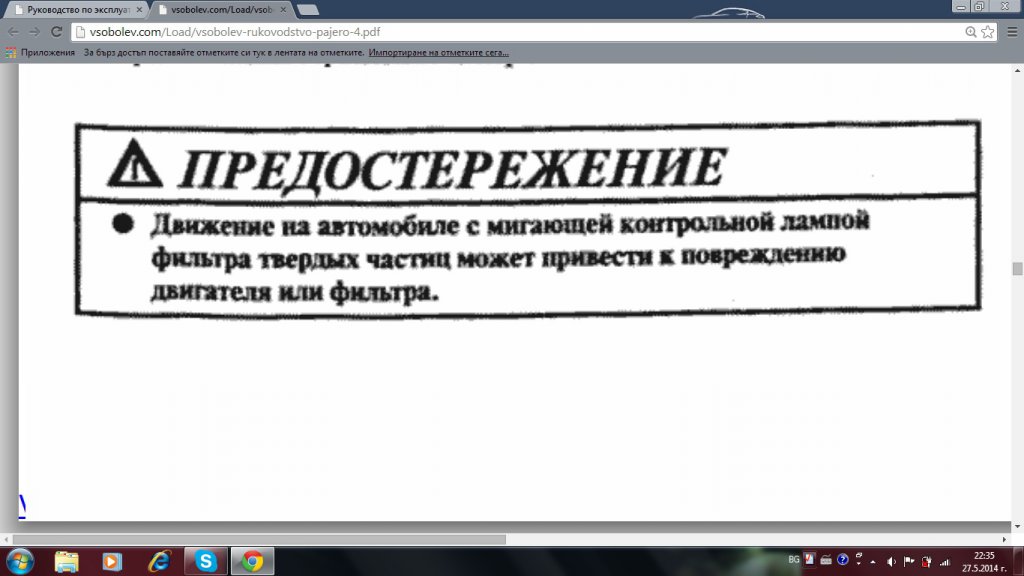Bookmark this page with the star icon

(988, 32)
